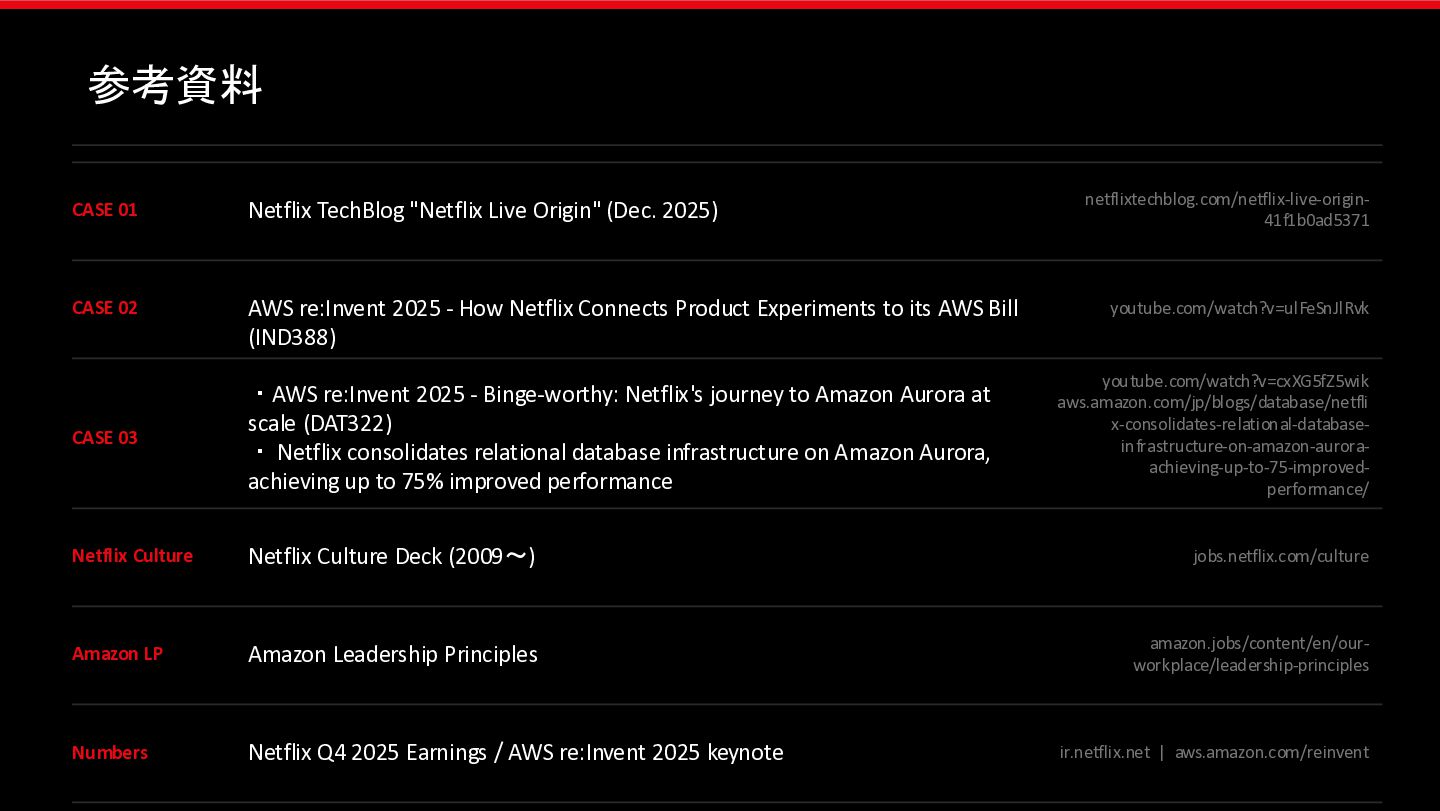Click the Numbers row label
1440x811 pixels.
pos(110,752)
